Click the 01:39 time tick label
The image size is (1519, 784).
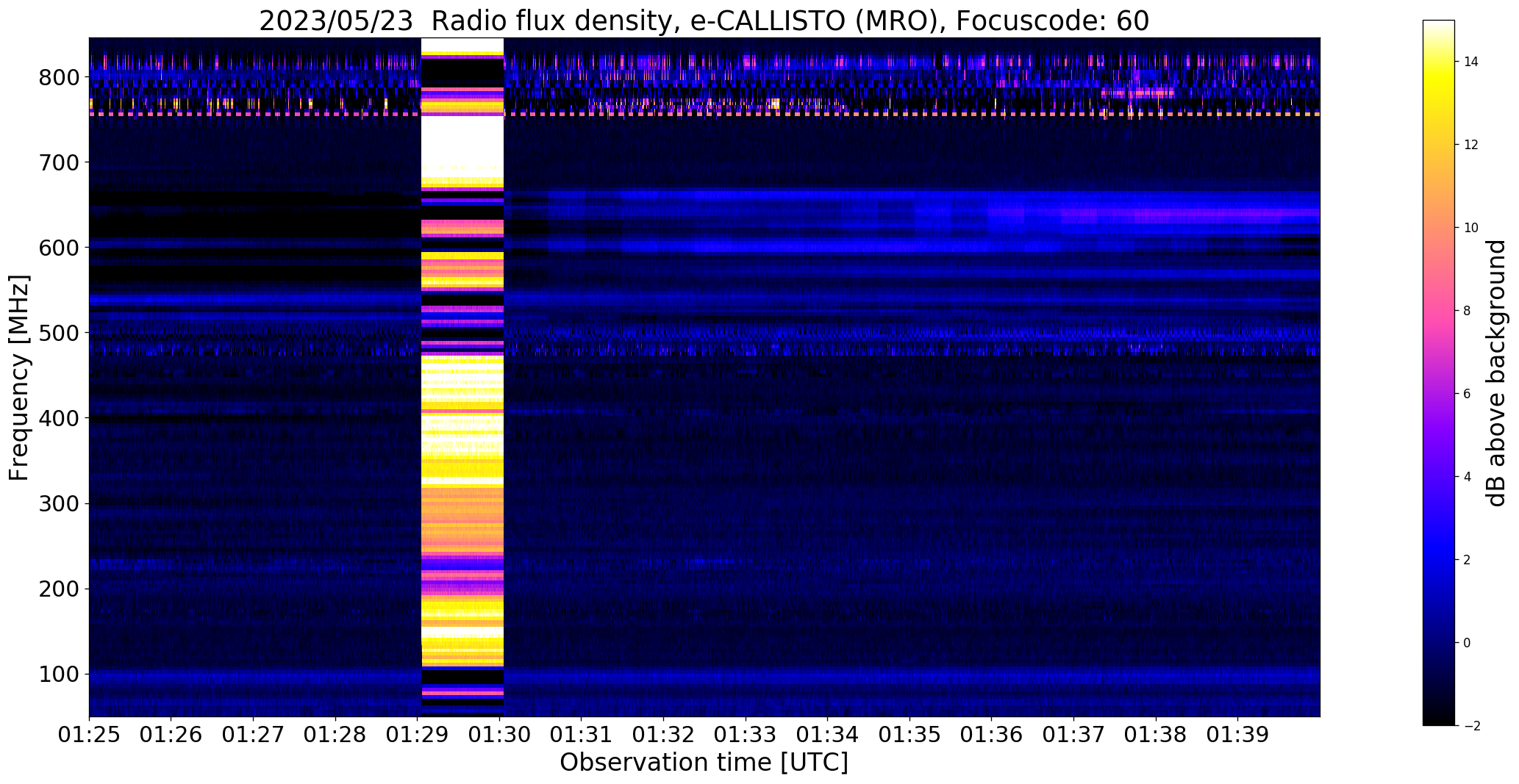click(1238, 735)
